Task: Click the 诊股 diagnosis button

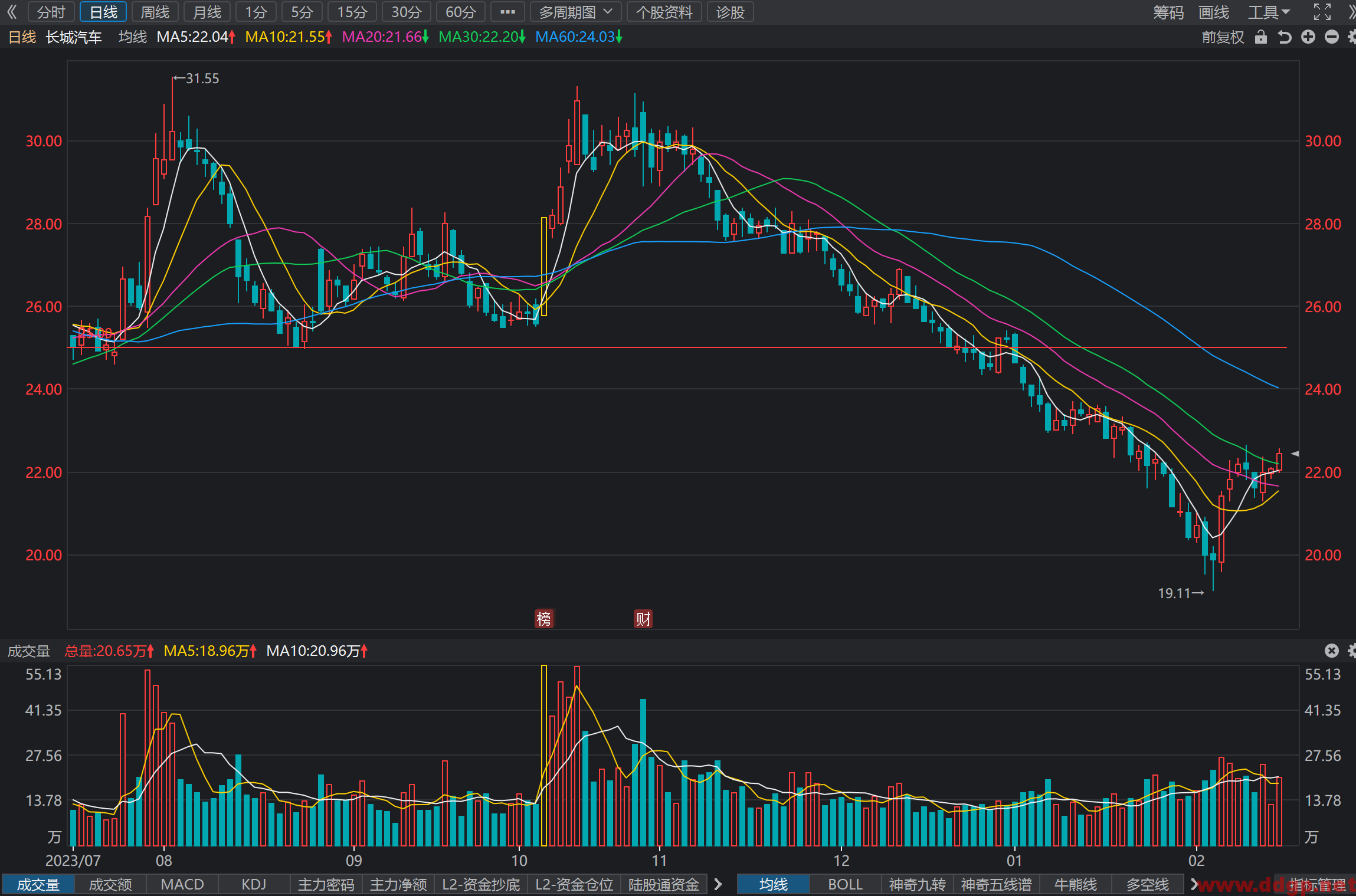Action: coord(731,12)
